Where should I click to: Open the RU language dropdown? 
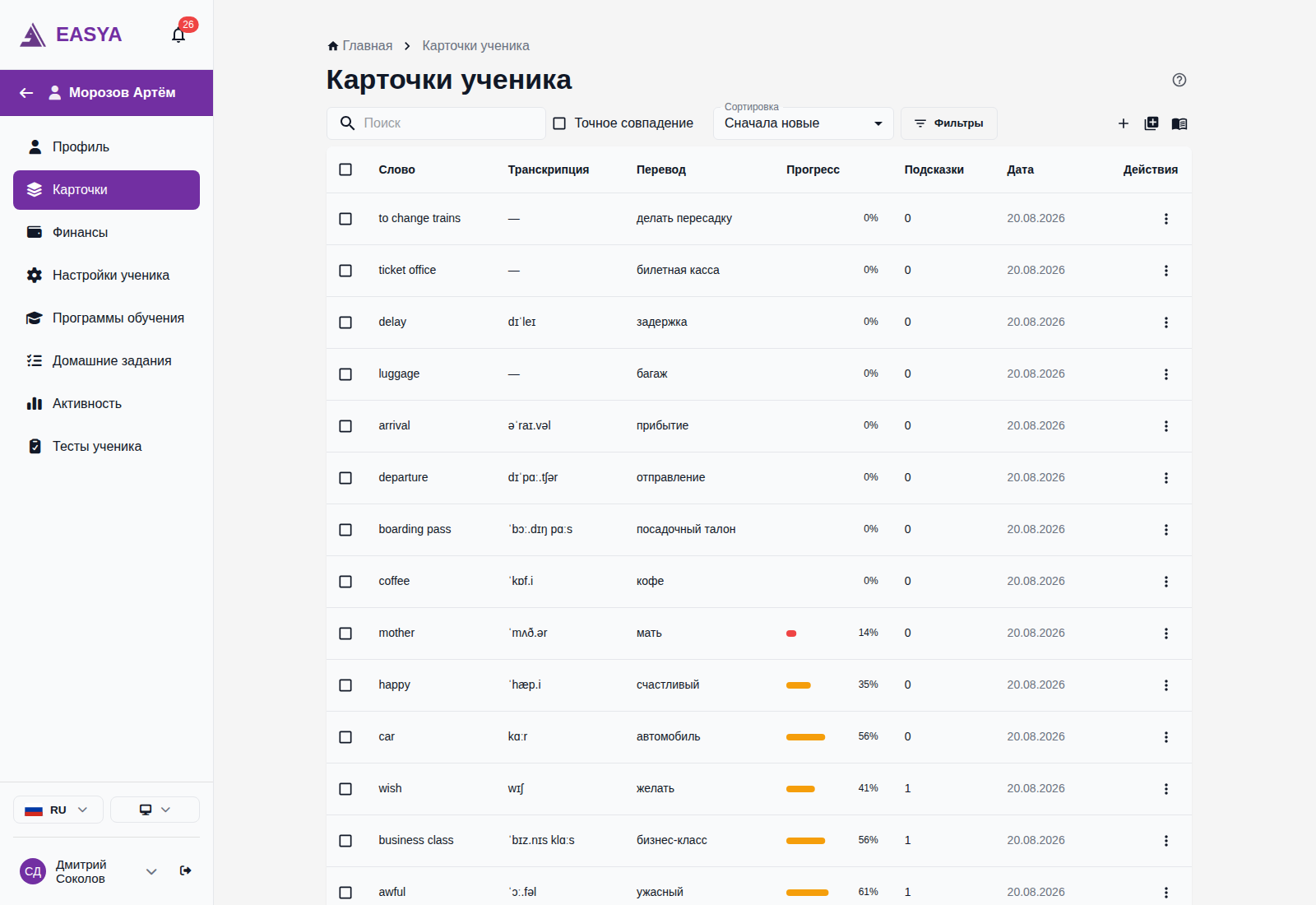pyautogui.click(x=58, y=810)
